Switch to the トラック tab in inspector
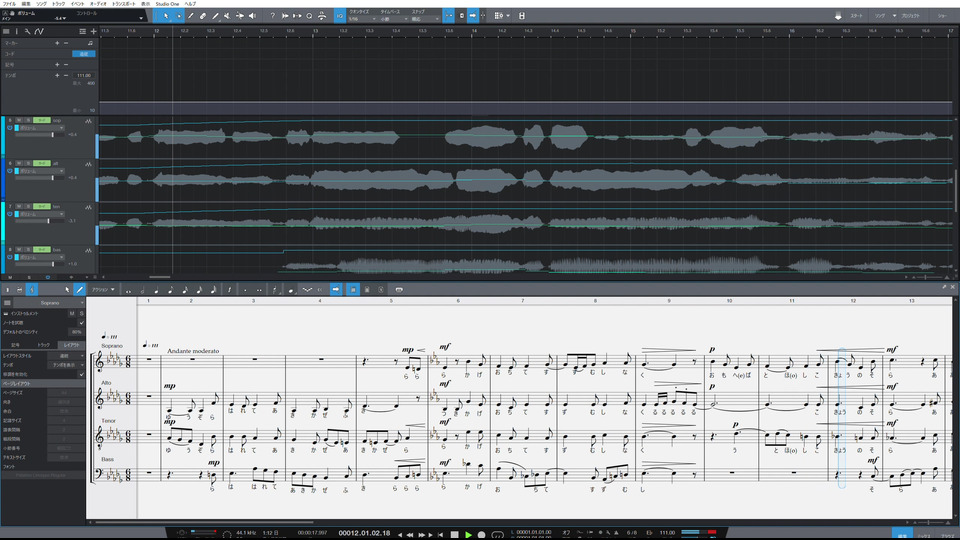The height and width of the screenshot is (540, 960). click(x=43, y=344)
